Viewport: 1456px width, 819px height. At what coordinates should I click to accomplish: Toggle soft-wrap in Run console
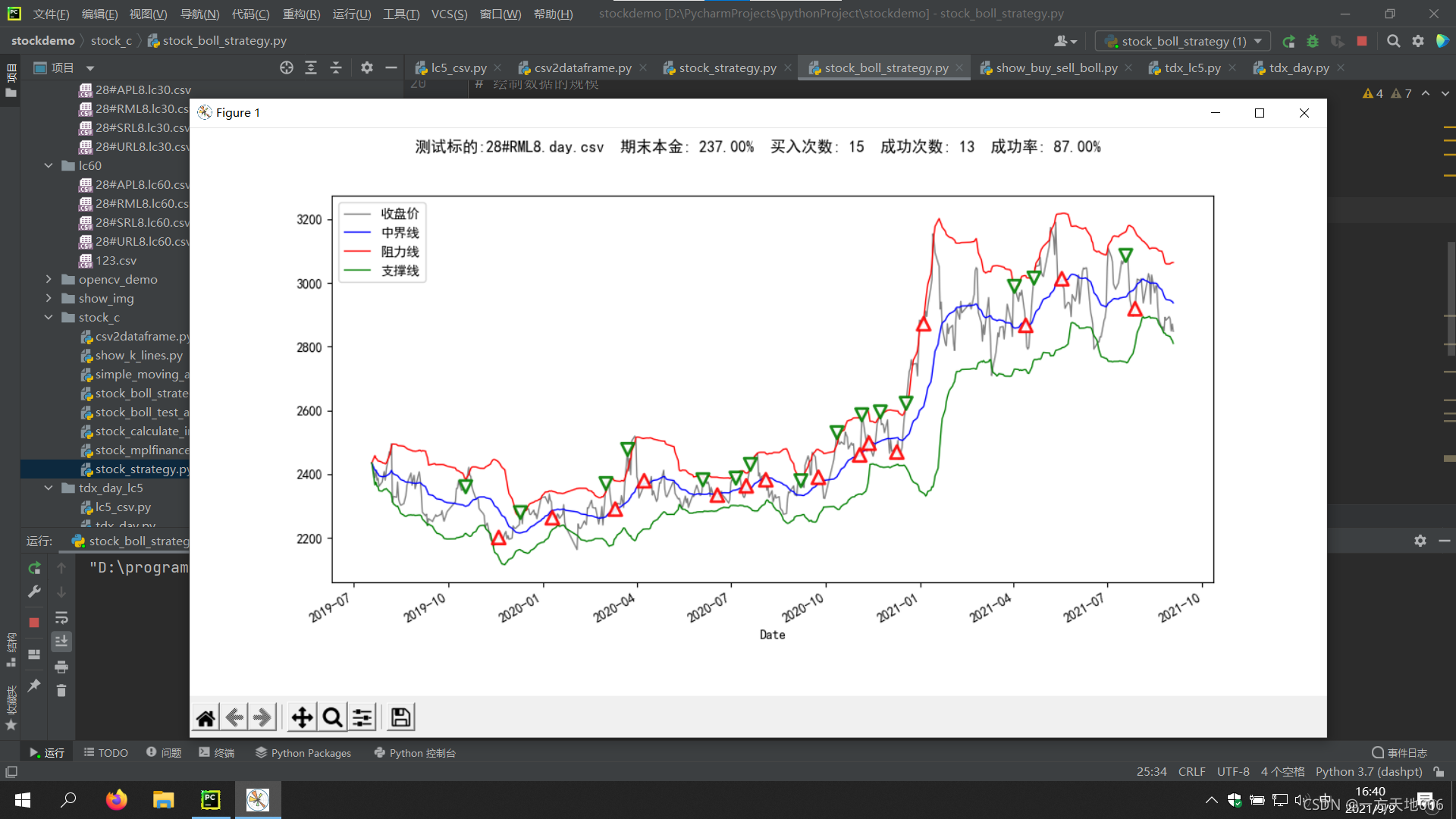click(61, 617)
